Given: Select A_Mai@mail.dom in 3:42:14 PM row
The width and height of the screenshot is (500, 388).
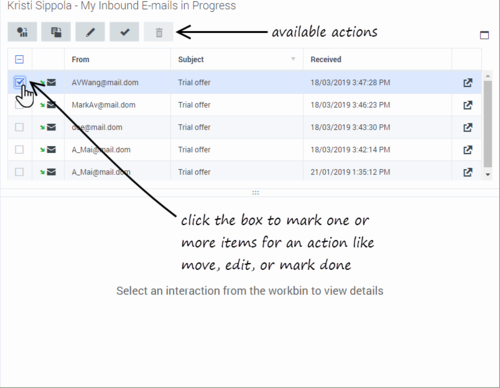Looking at the screenshot, I should [101, 150].
